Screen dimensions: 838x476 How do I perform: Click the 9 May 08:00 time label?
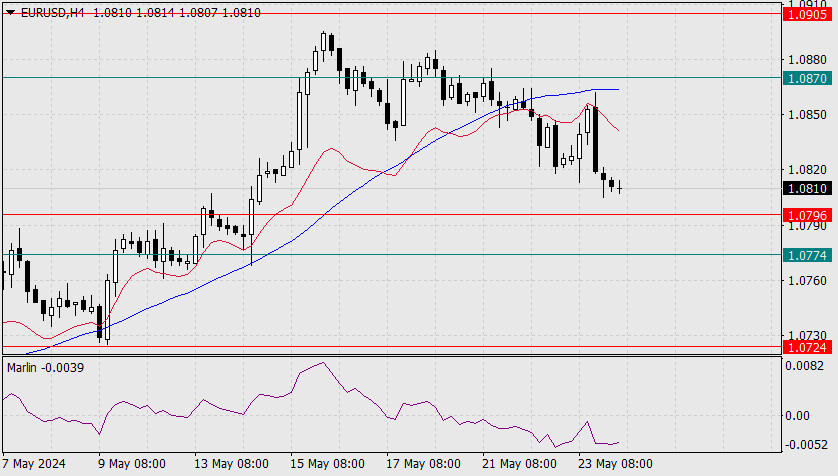pyautogui.click(x=132, y=464)
